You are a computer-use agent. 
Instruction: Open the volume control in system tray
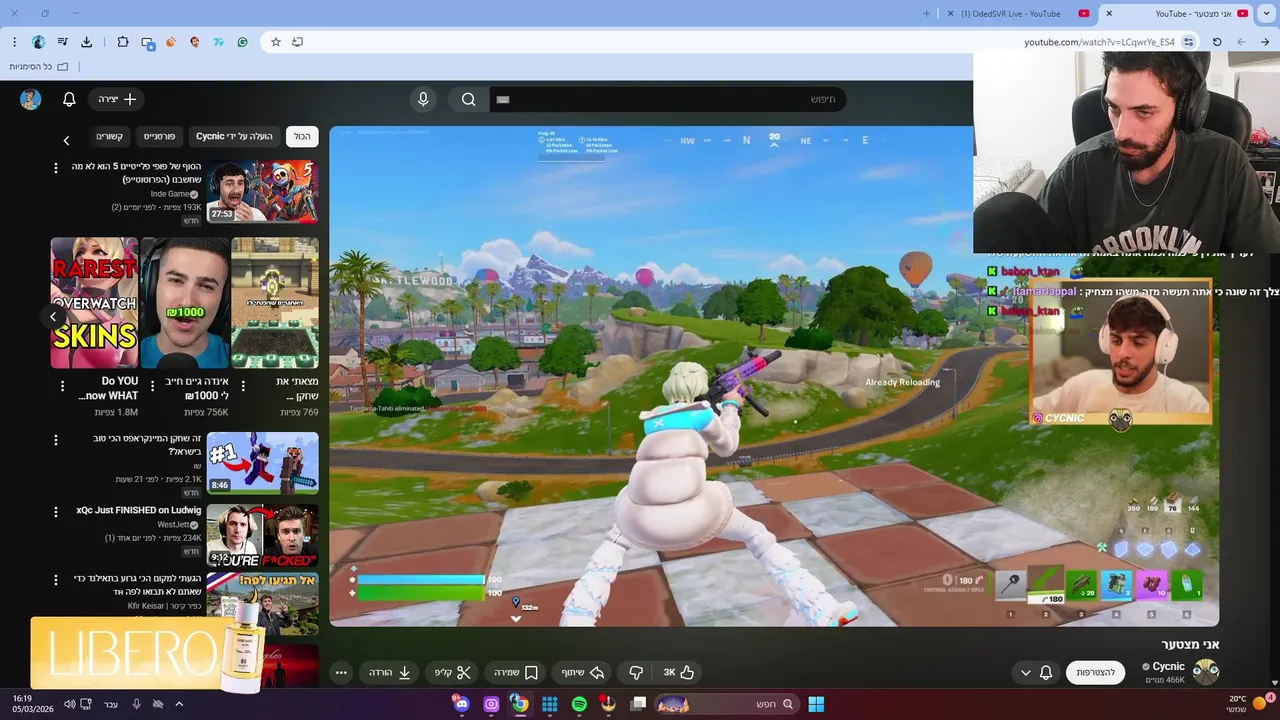tap(69, 704)
